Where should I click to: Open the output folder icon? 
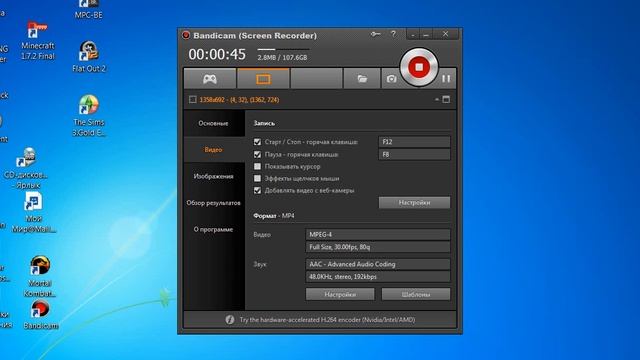click(x=362, y=78)
